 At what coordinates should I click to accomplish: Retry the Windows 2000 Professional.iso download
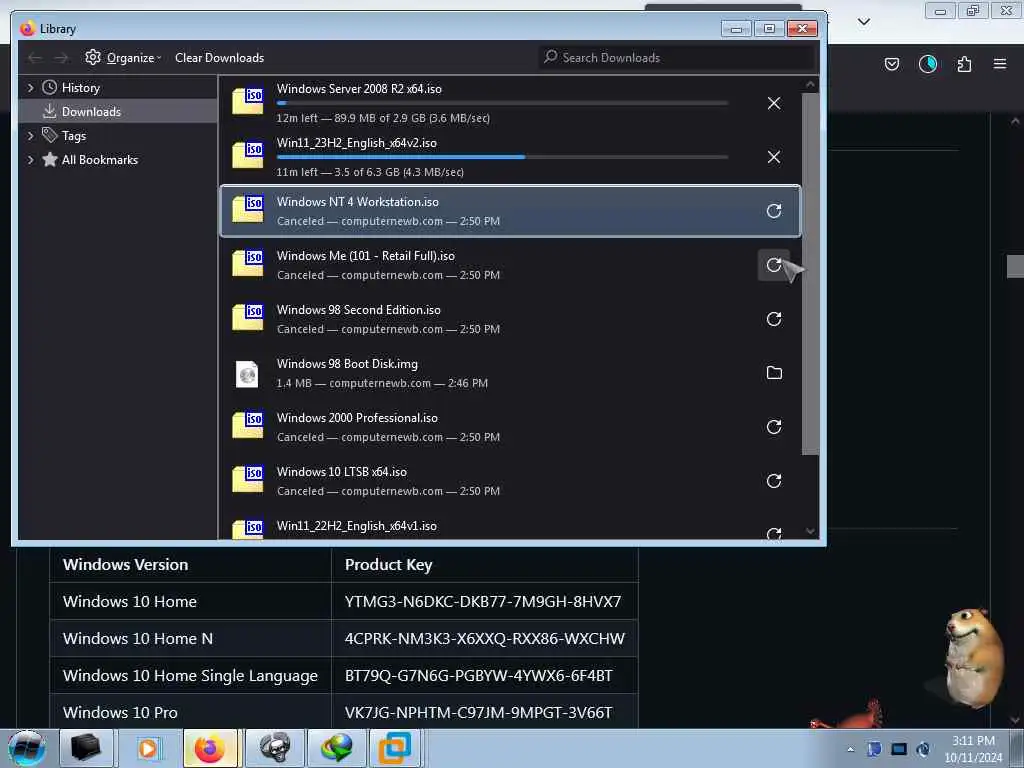click(x=773, y=427)
